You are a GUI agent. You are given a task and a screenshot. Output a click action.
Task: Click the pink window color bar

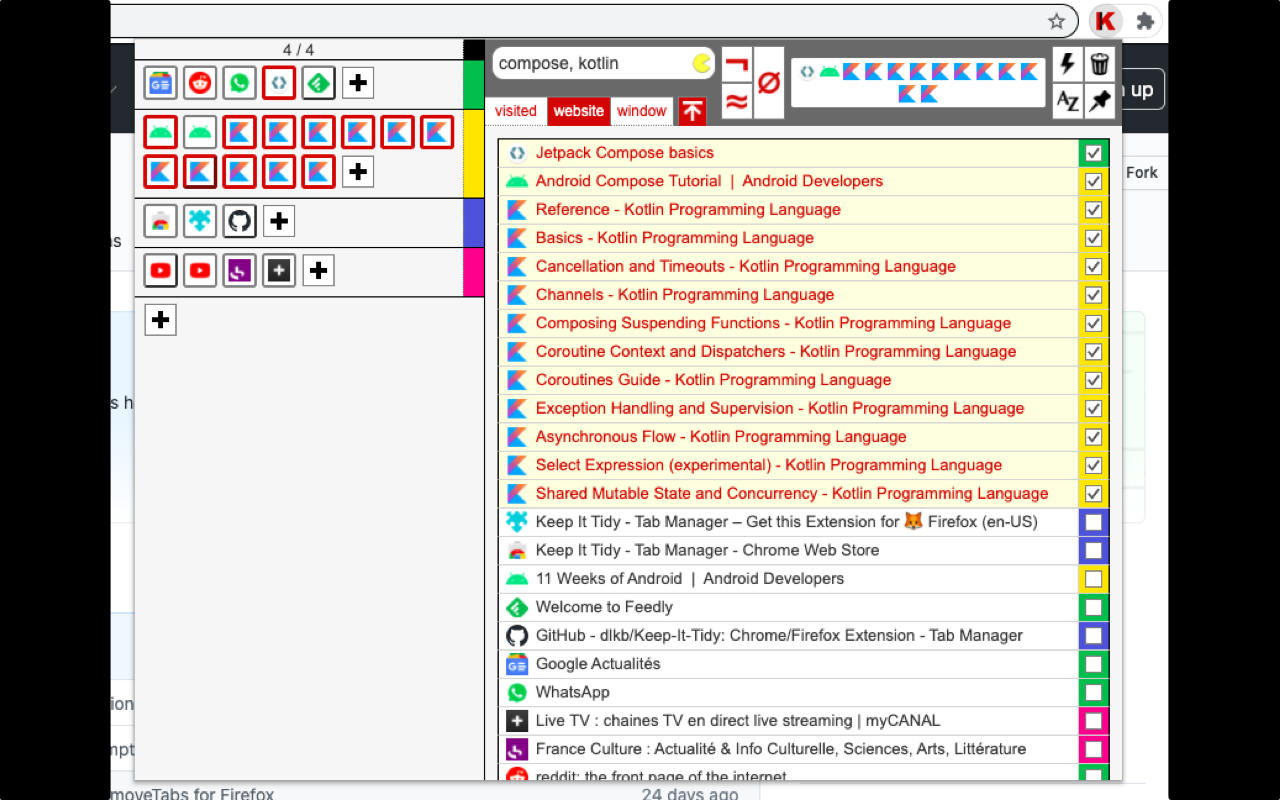click(474, 272)
